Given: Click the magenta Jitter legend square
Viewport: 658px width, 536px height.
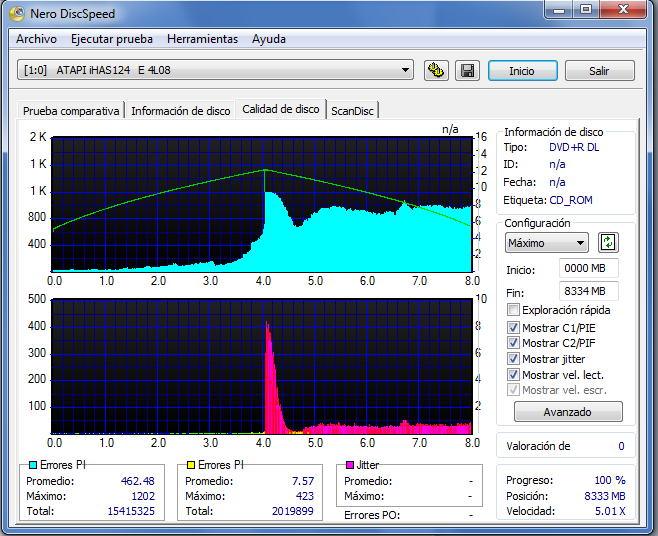Looking at the screenshot, I should pyautogui.click(x=349, y=465).
